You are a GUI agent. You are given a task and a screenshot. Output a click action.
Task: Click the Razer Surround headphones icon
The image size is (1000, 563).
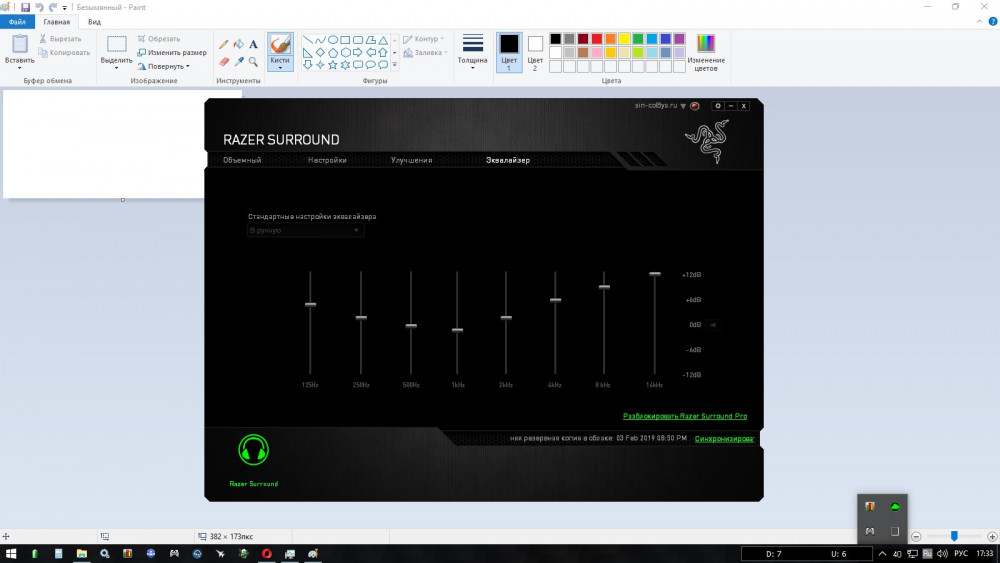(253, 450)
